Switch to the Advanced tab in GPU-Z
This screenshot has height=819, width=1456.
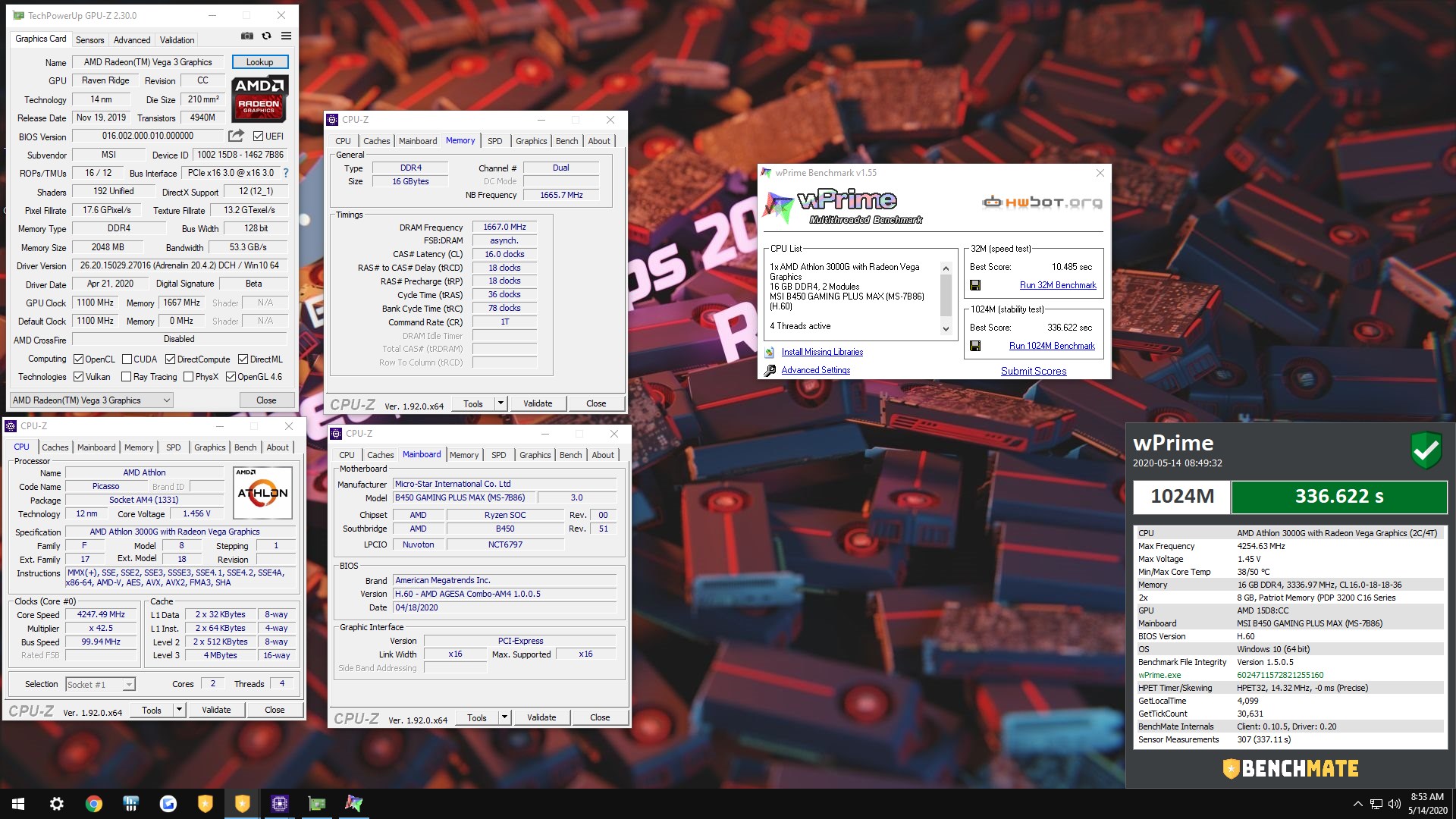[x=132, y=40]
